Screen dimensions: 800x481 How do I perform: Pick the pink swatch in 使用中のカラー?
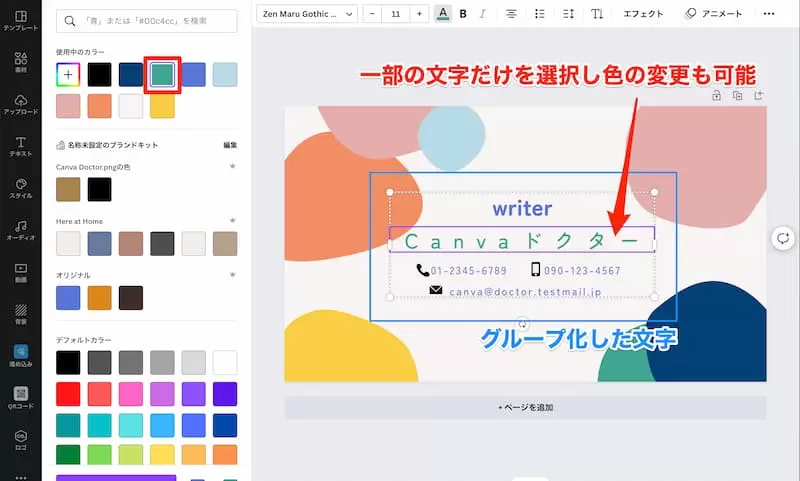68,106
